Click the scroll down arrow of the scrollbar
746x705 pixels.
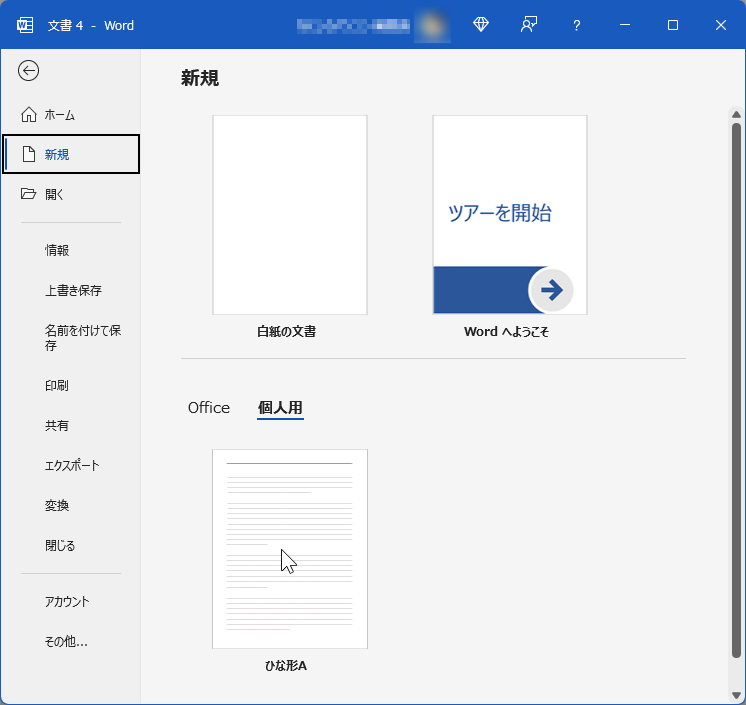pos(736,695)
